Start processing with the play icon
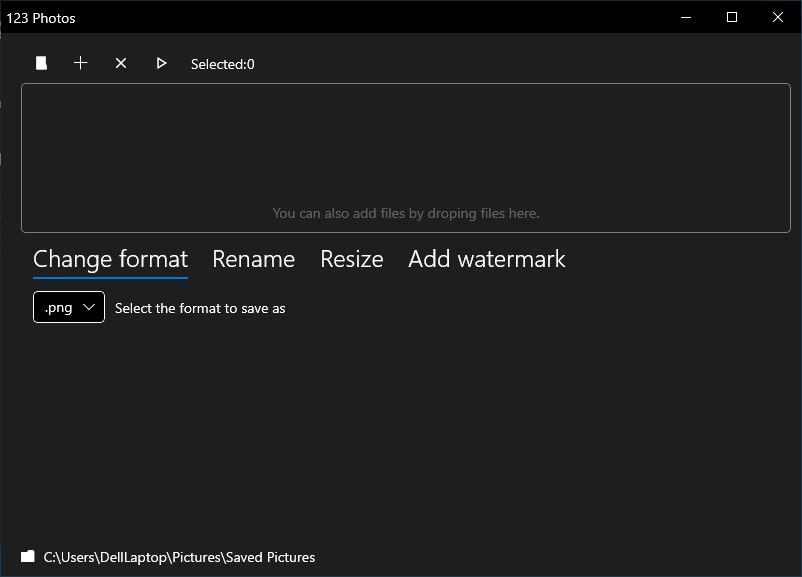 [x=161, y=63]
